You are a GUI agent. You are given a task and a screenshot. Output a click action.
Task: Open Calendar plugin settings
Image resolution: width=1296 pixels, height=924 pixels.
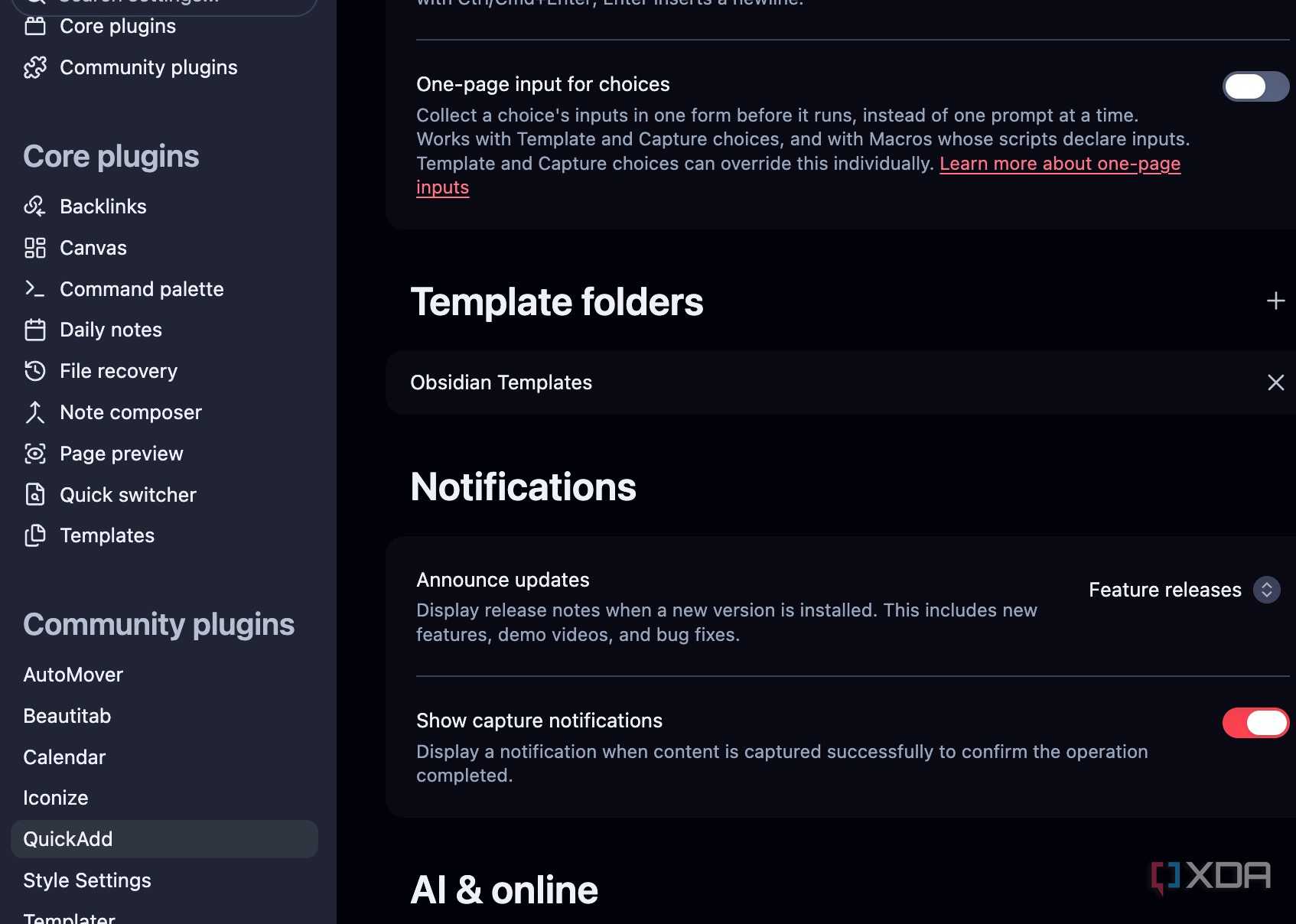click(164, 757)
